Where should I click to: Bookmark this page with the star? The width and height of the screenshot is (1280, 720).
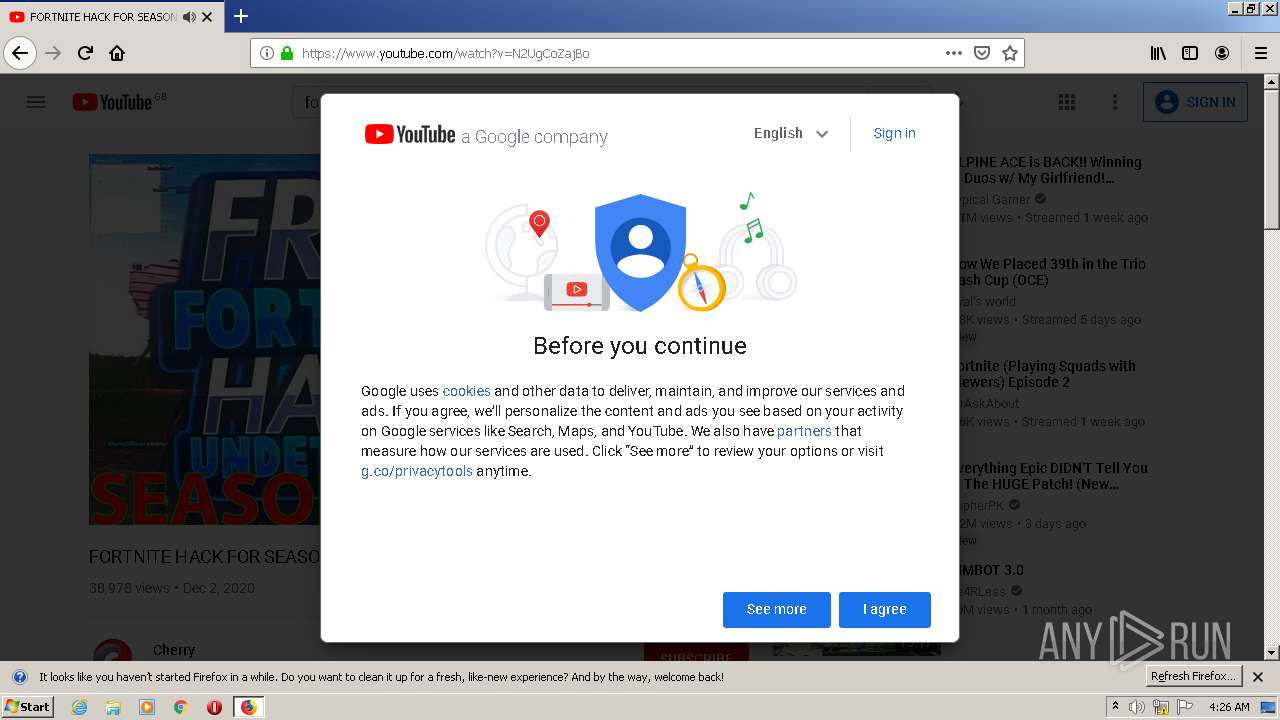click(x=1010, y=53)
